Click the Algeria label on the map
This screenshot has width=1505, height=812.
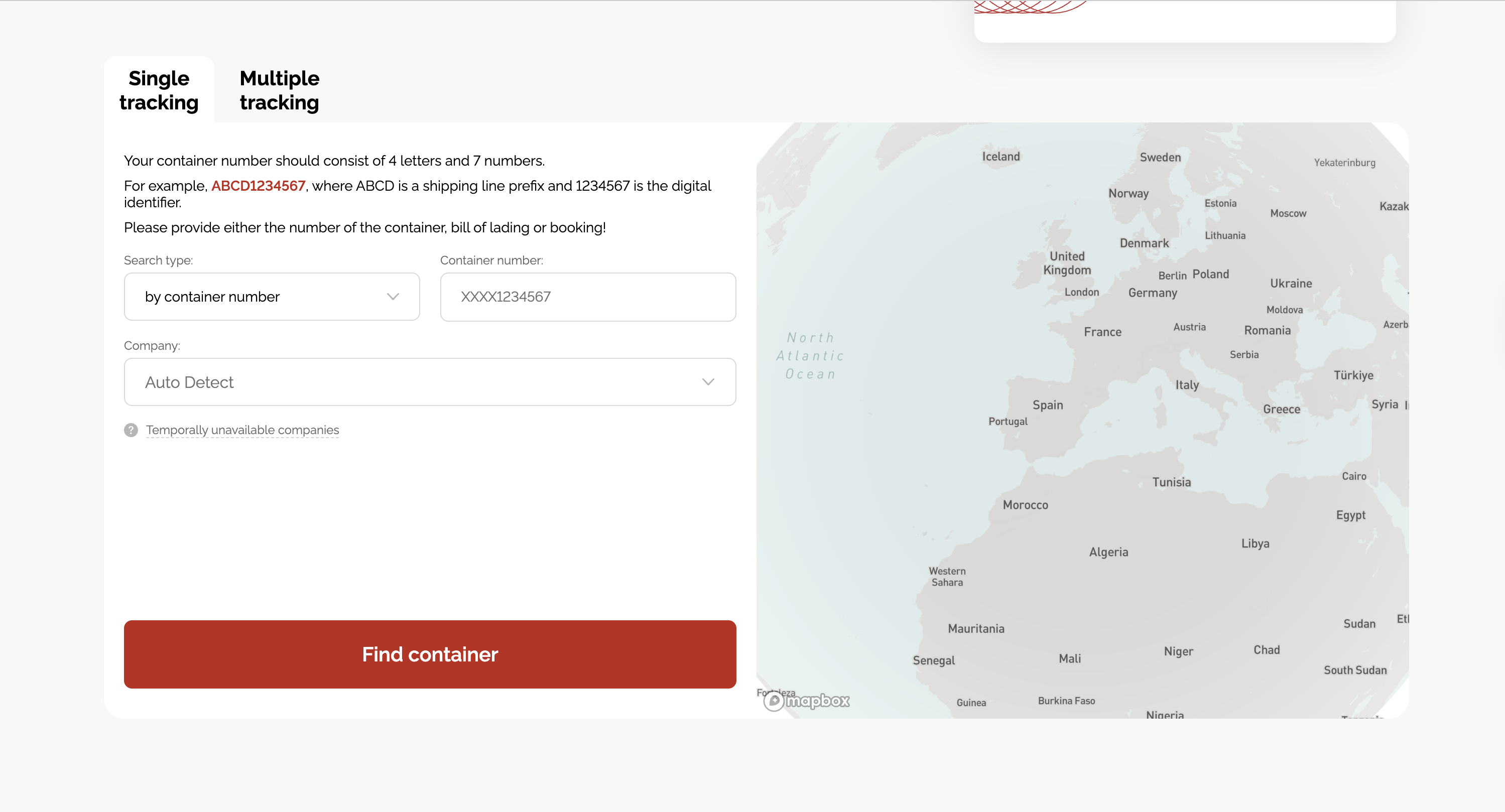[1108, 552]
